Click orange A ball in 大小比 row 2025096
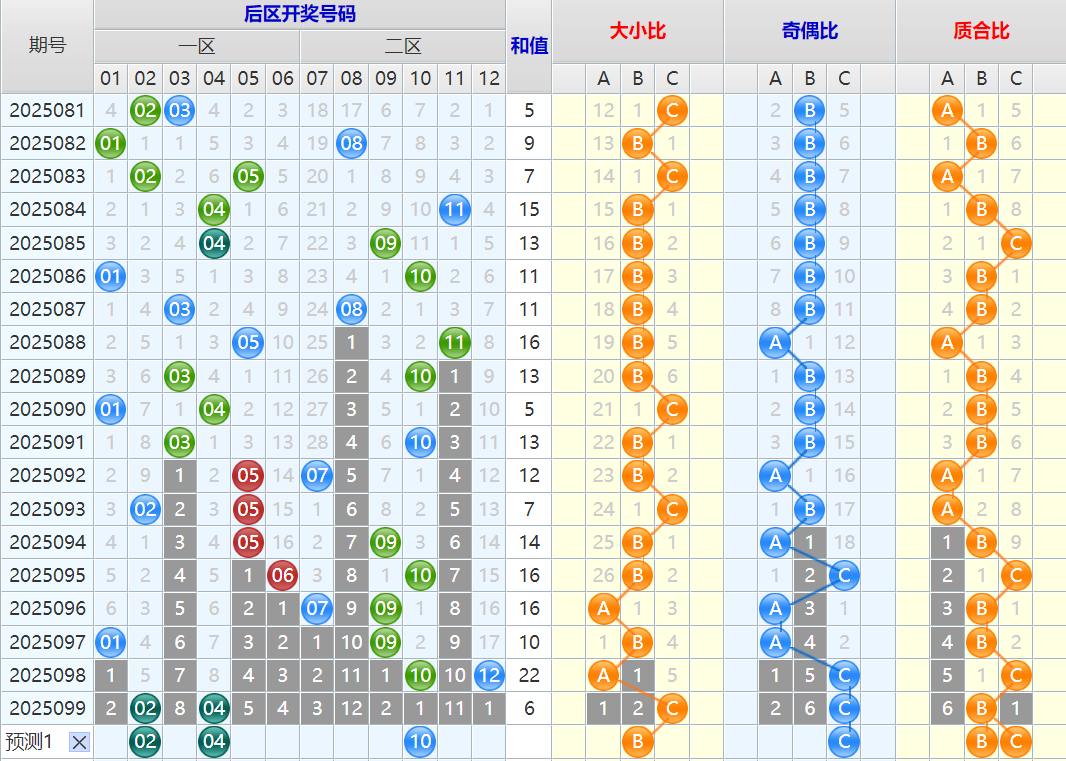1066x761 pixels. pos(604,609)
